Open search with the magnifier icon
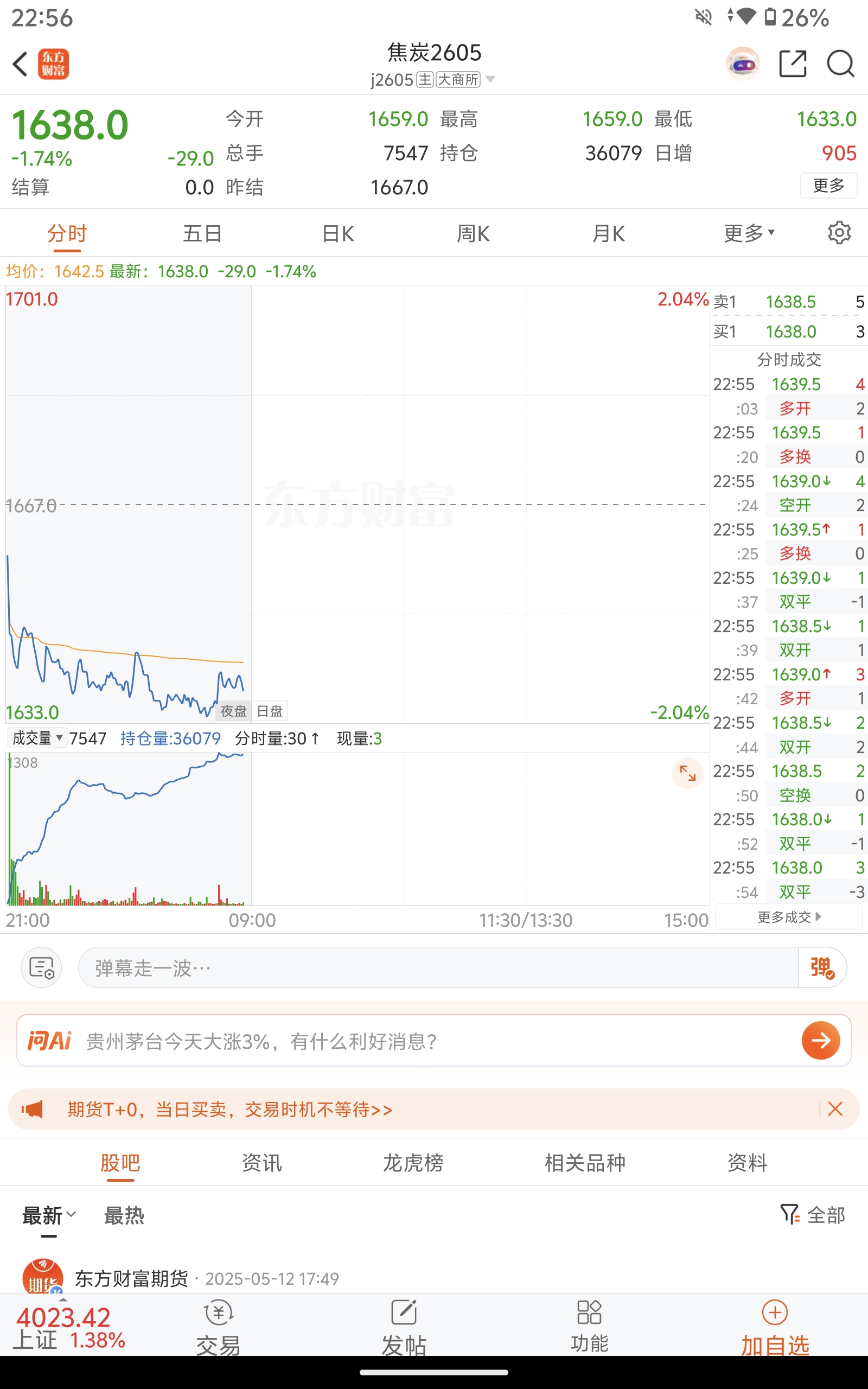The image size is (868, 1389). click(840, 63)
